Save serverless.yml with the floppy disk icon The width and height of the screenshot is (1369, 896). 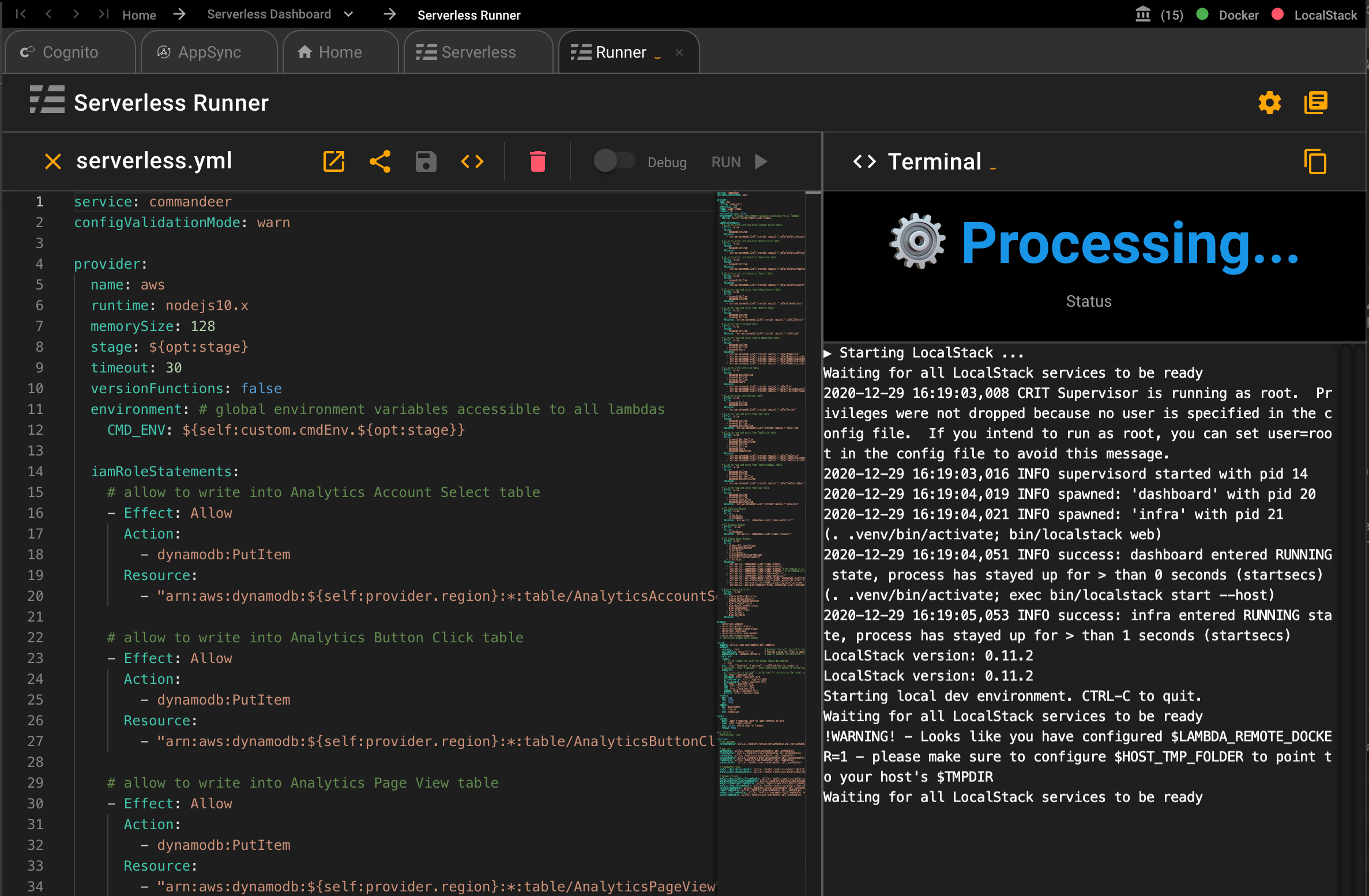point(426,162)
